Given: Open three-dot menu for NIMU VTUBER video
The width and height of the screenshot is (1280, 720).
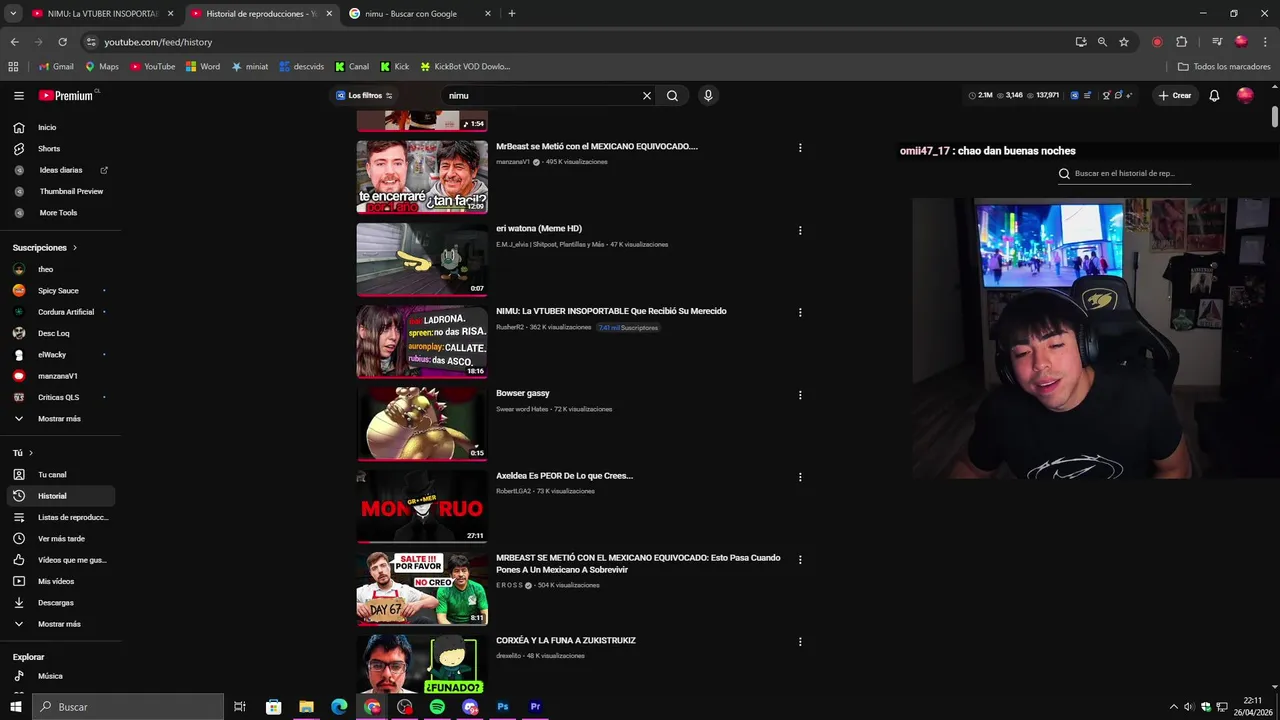Looking at the screenshot, I should coord(800,312).
